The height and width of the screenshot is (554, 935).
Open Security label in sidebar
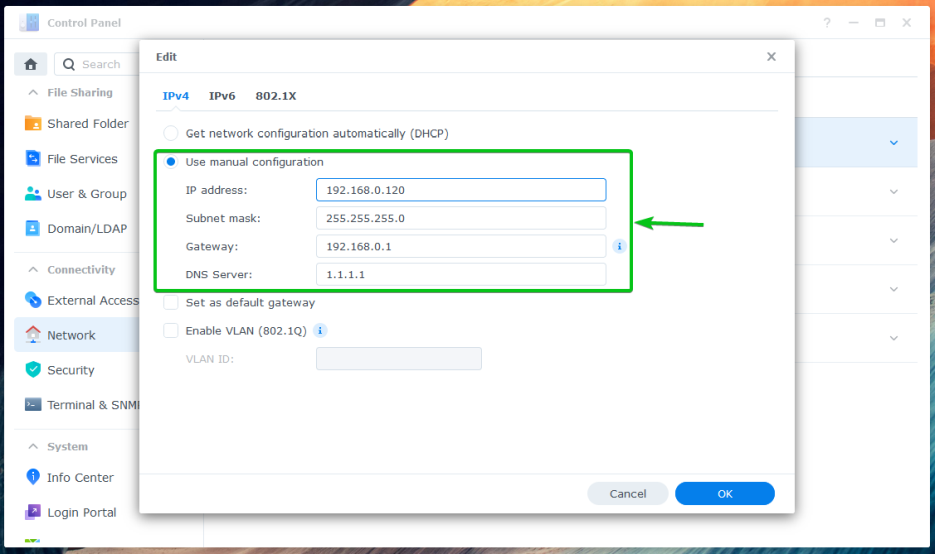pos(70,370)
